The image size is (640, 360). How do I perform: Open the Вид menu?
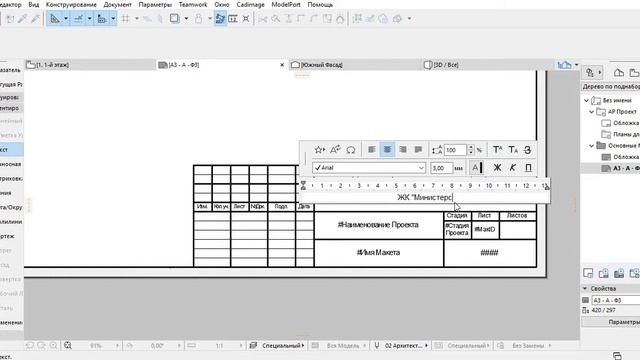pos(34,4)
